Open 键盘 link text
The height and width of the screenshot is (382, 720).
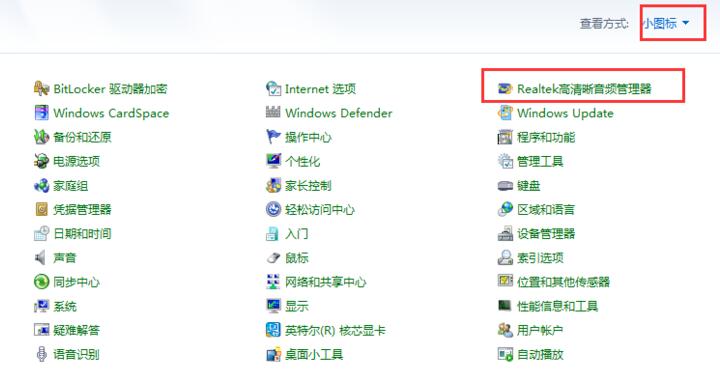pyautogui.click(x=529, y=185)
